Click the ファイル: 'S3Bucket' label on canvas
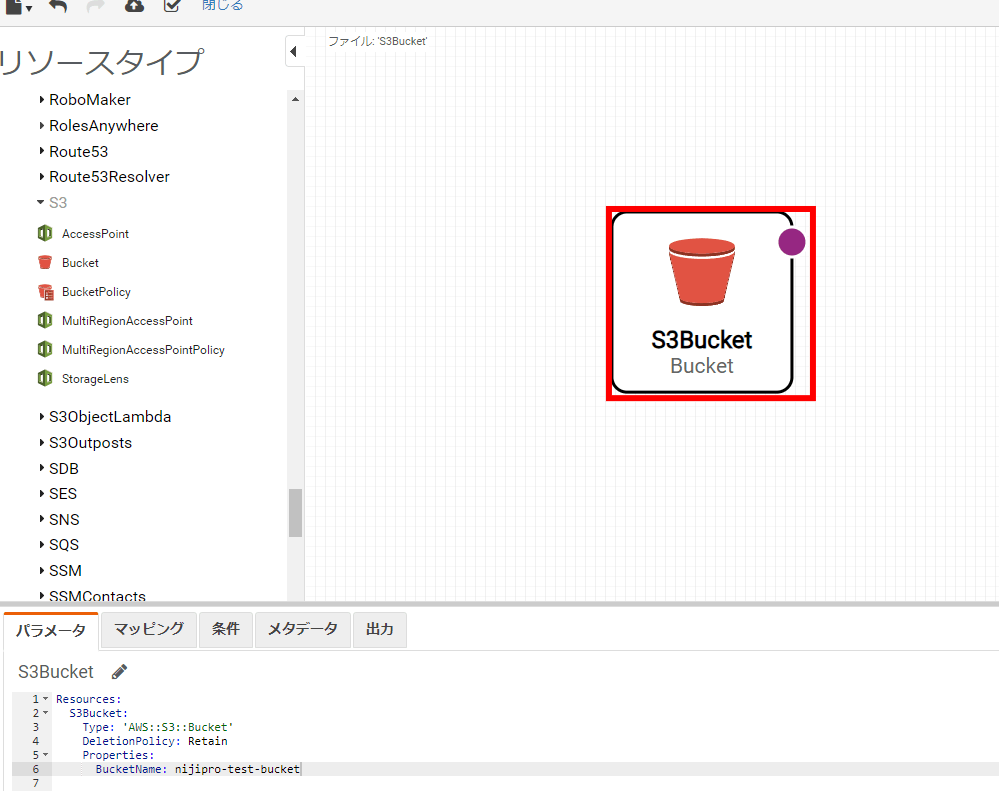 [377, 41]
